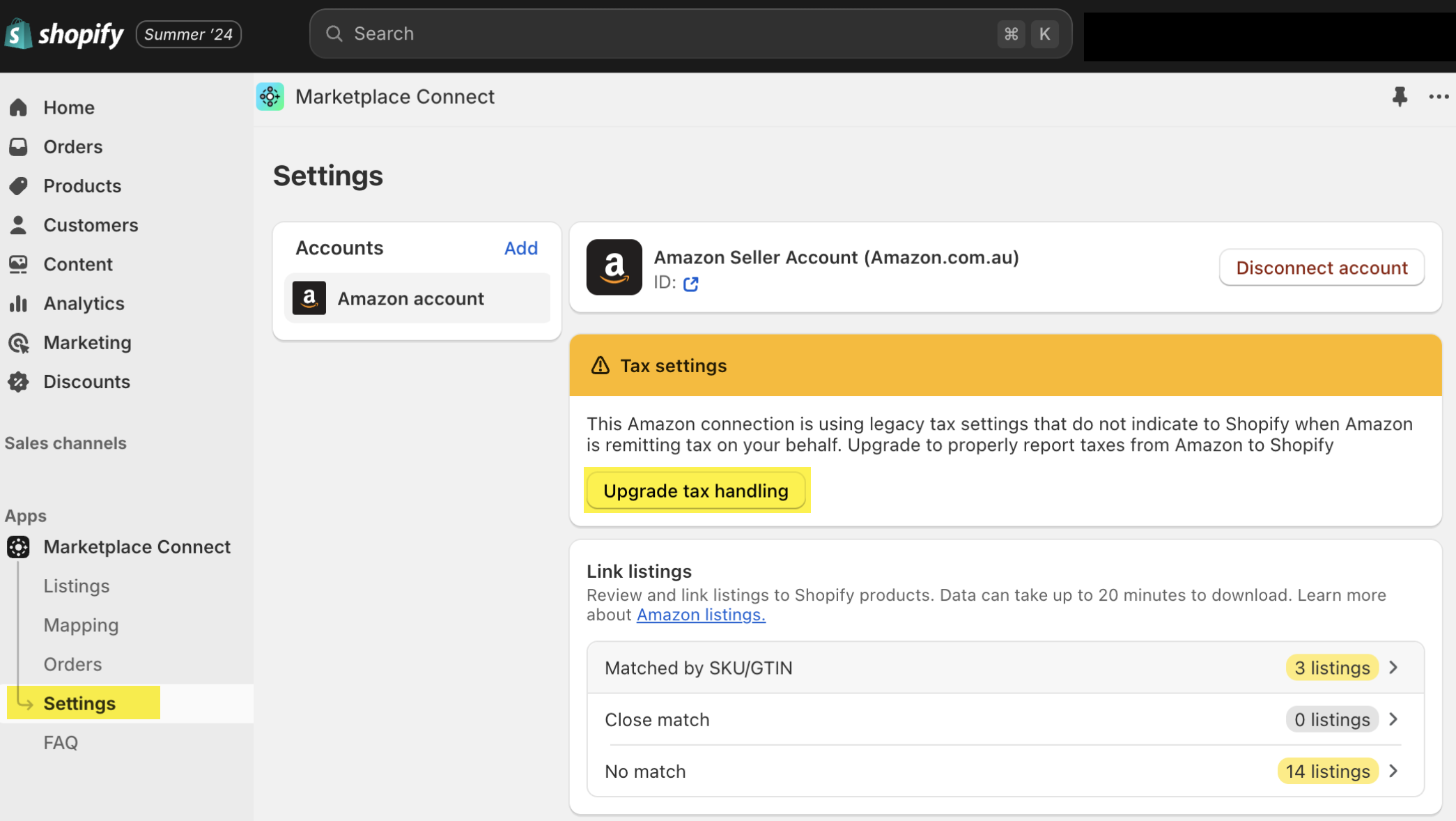This screenshot has height=821, width=1456.
Task: Open Analytics section
Action: [84, 303]
